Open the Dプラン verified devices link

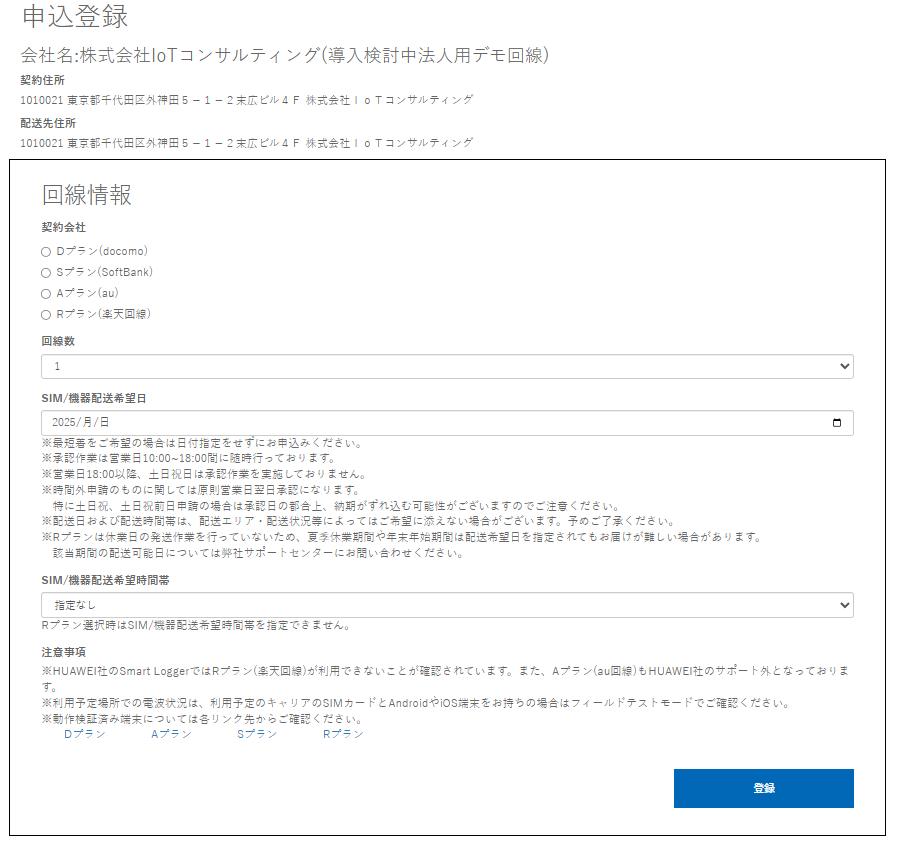point(85,734)
